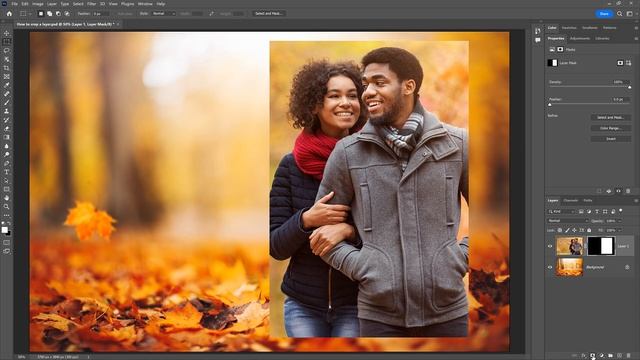Screen dimensions: 640x360
Task: Open the marquee tool preset picker arrow
Action: click(29, 14)
